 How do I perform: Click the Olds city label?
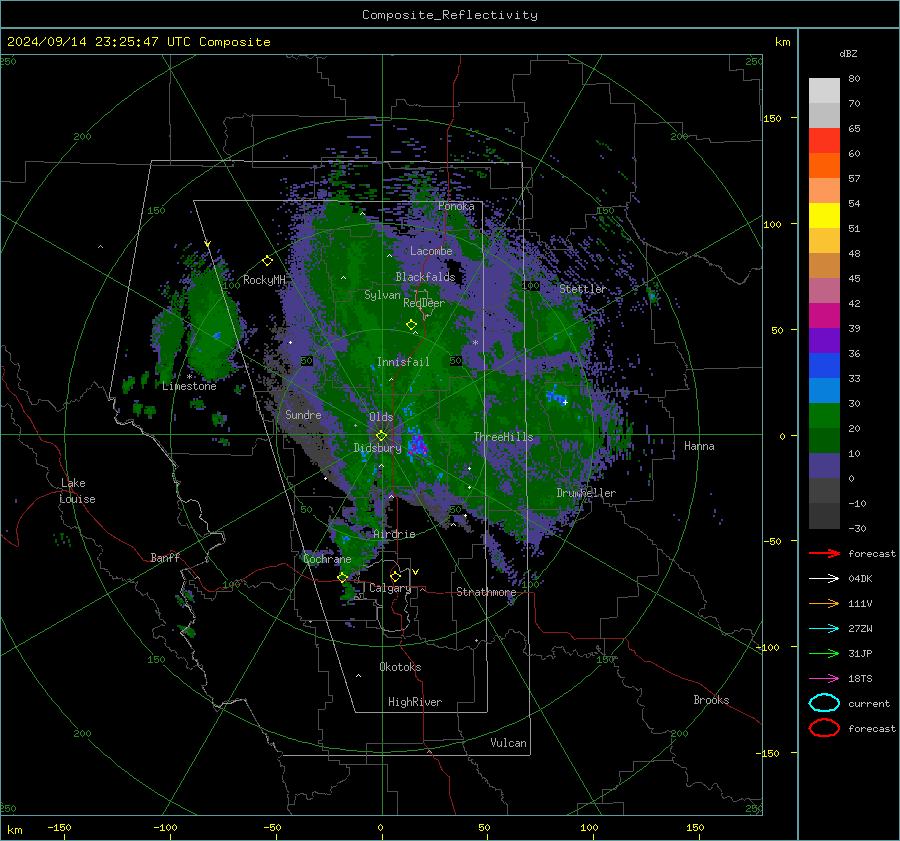pos(381,417)
